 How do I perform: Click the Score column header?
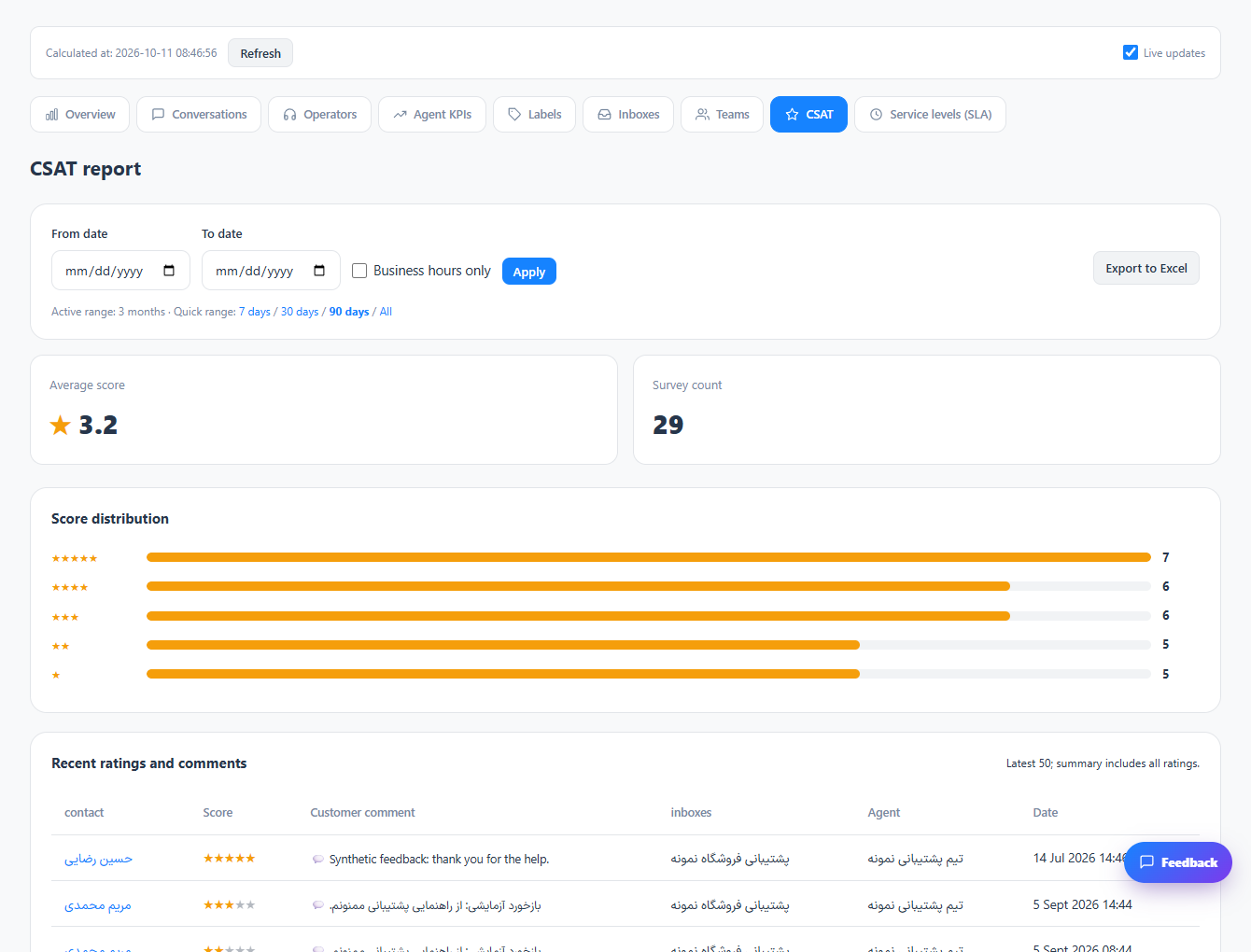218,813
